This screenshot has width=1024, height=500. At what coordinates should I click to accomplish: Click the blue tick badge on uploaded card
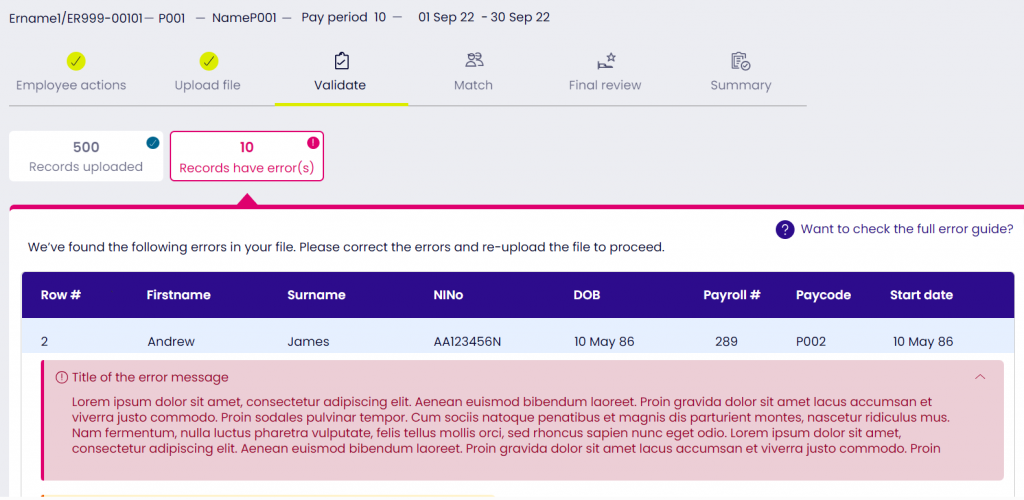tap(153, 142)
